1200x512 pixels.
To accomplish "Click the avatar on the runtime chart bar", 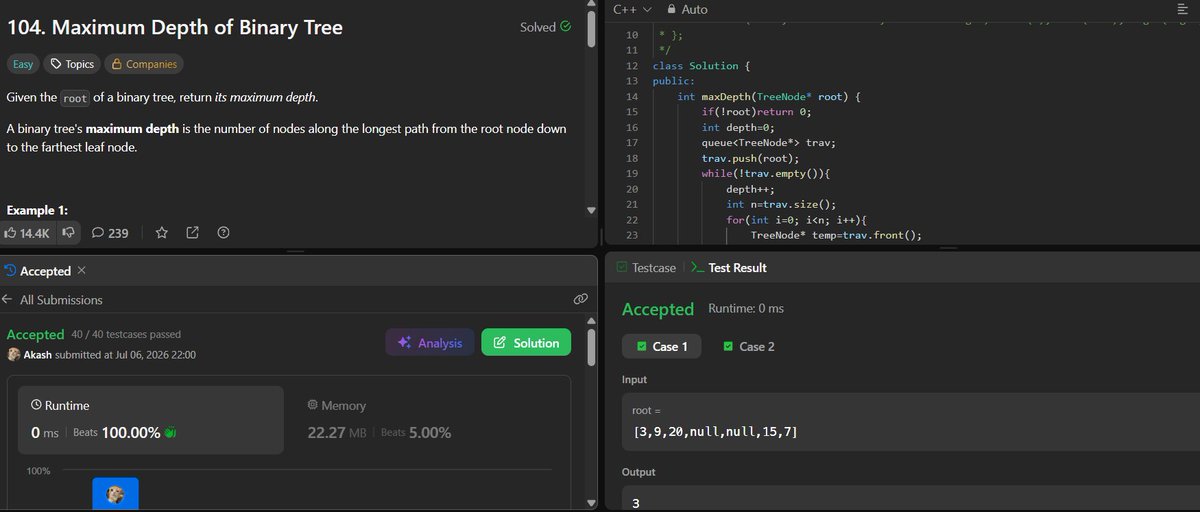I will point(116,494).
